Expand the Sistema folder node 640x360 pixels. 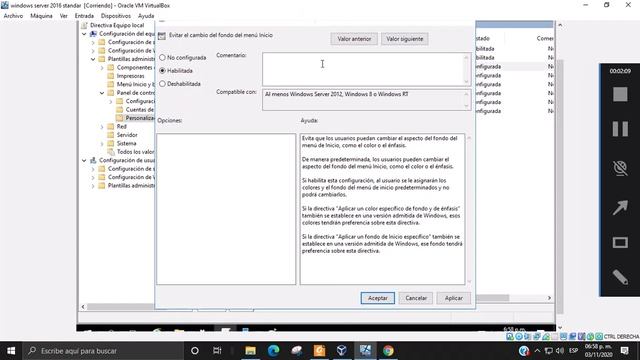pyautogui.click(x=102, y=144)
